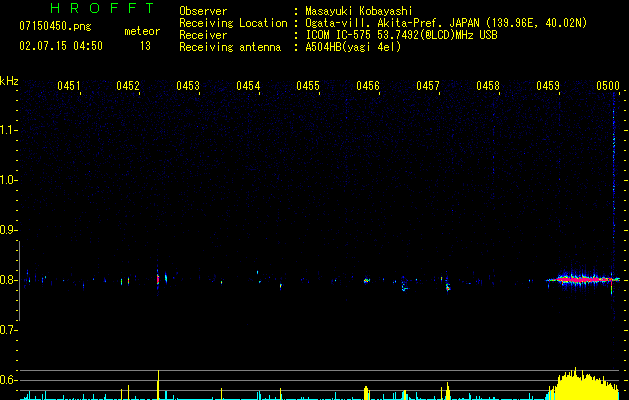Image resolution: width=629 pixels, height=400 pixels.
Task: Click the tall yellow intensity spike after 0452
Action: tap(158, 385)
